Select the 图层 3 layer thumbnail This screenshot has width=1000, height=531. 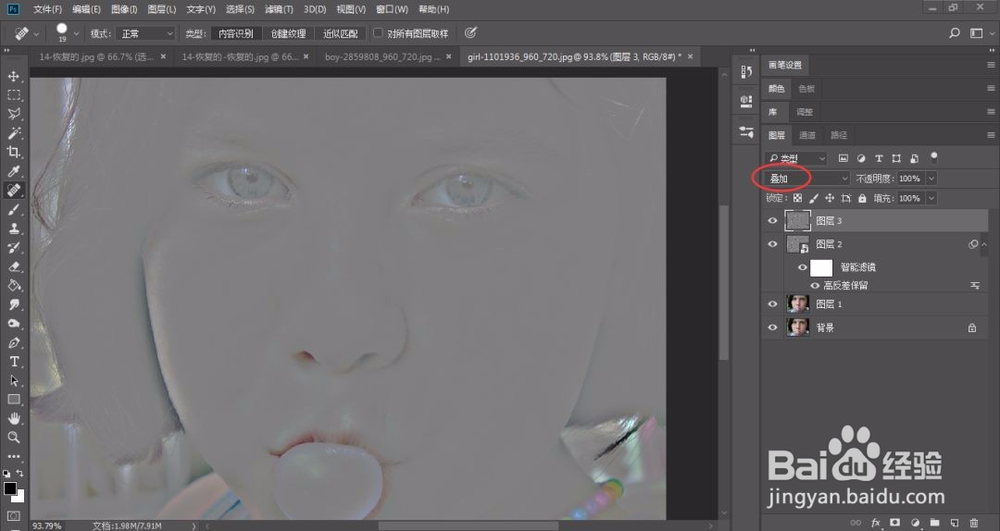[x=798, y=221]
